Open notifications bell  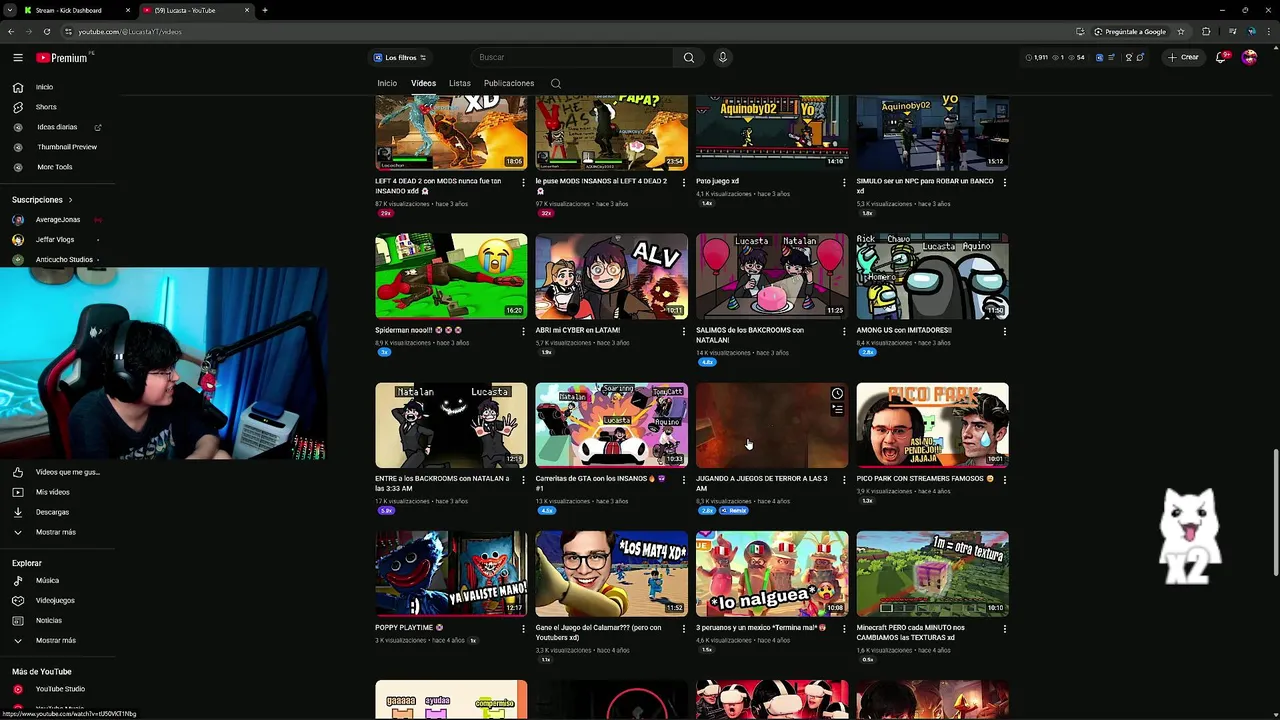click(x=1221, y=57)
